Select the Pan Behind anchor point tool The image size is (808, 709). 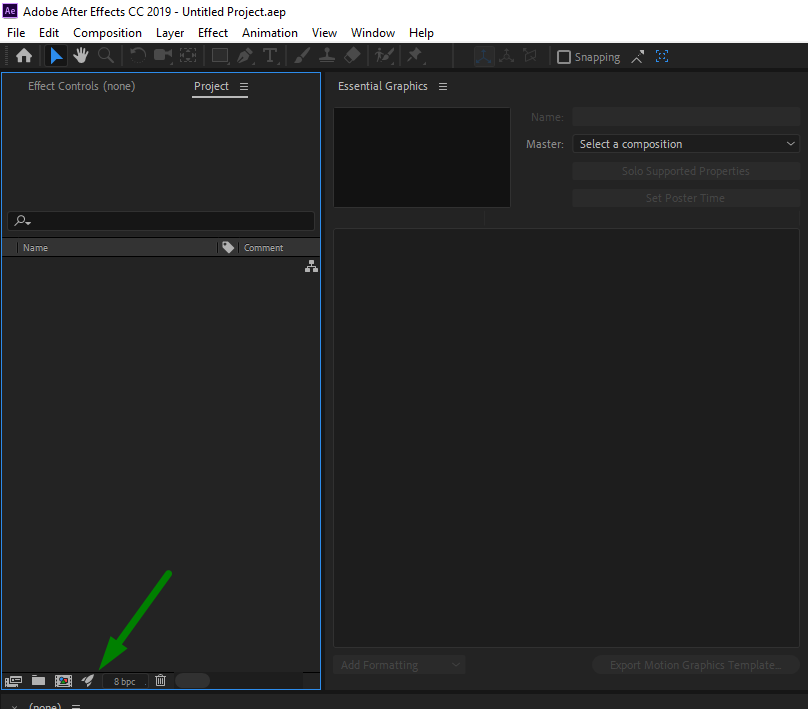click(188, 56)
